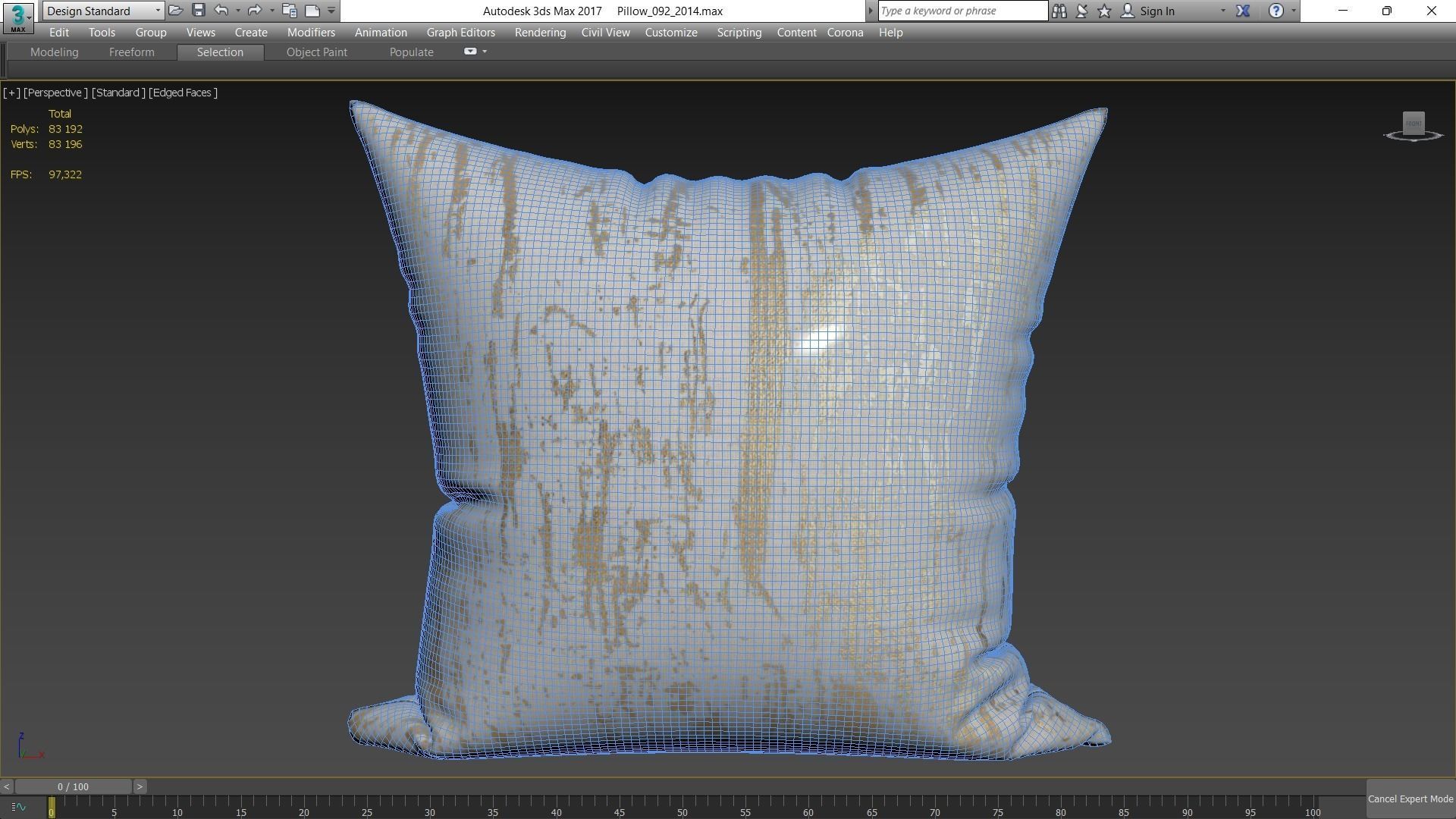Screen dimensions: 1456x819
Task: Open the Design Standard workspace dropdown
Action: coord(103,11)
